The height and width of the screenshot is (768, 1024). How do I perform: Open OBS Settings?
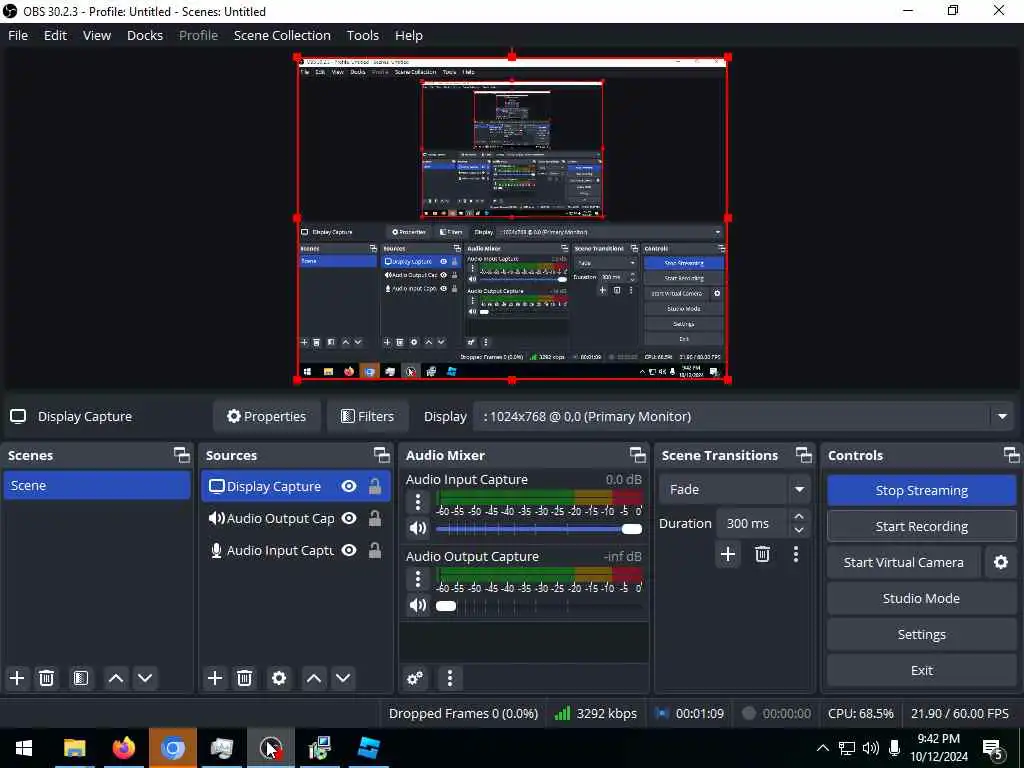(x=921, y=634)
